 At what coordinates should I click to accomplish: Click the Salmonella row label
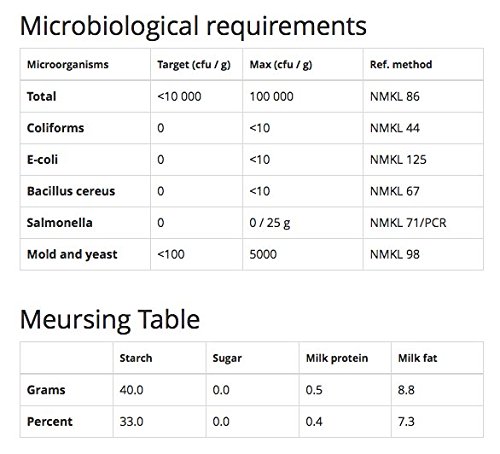pos(60,223)
